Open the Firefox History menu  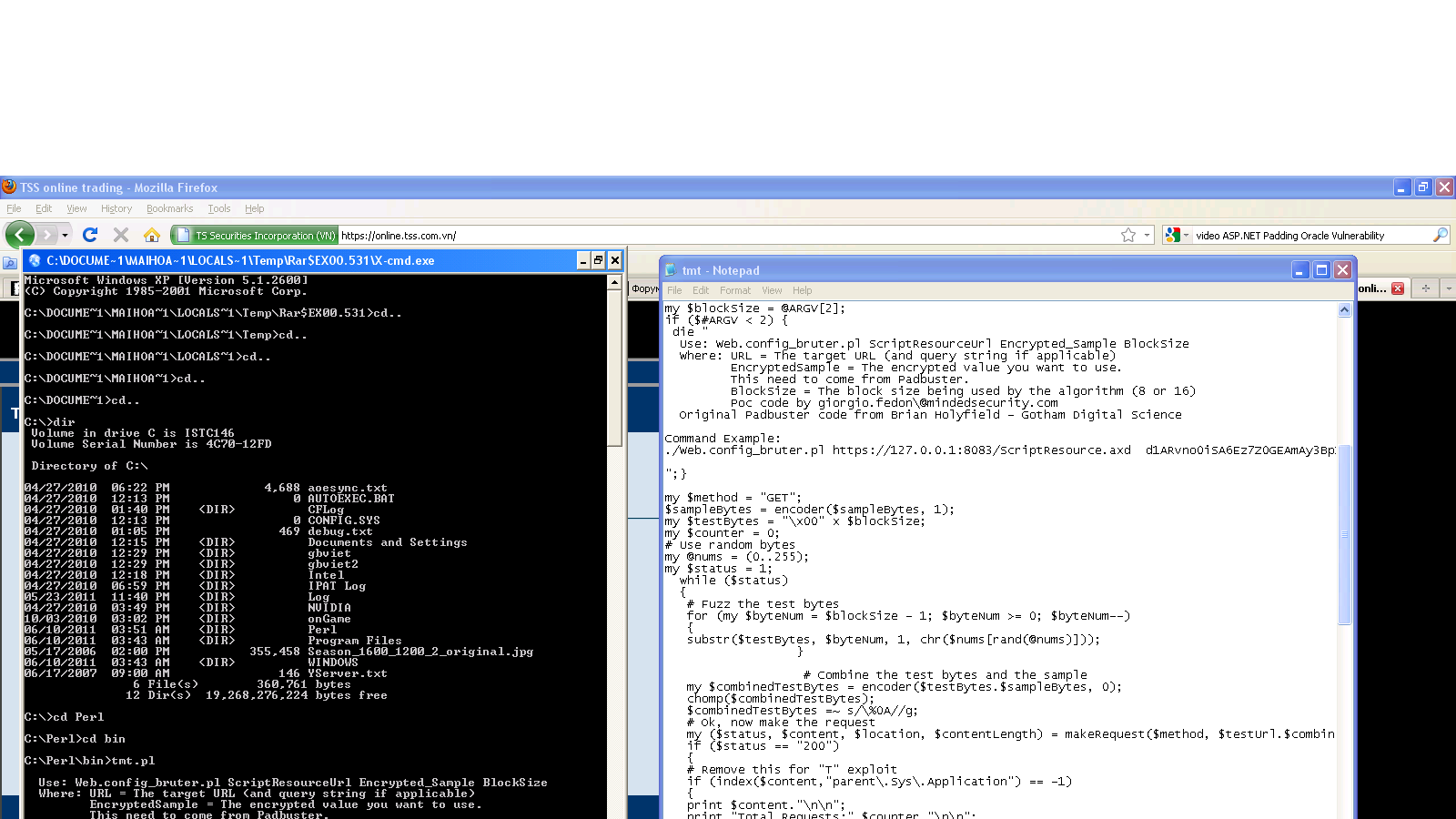(x=116, y=208)
